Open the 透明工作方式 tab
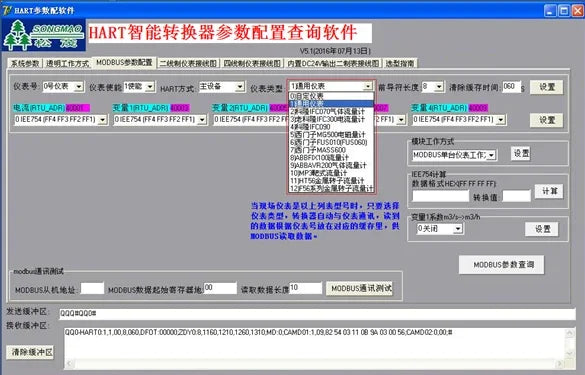 (x=68, y=63)
